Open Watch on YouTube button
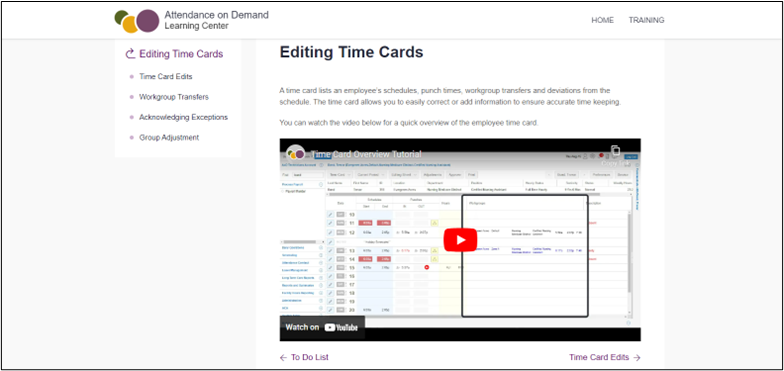Viewport: 784px width, 371px height. [322, 328]
